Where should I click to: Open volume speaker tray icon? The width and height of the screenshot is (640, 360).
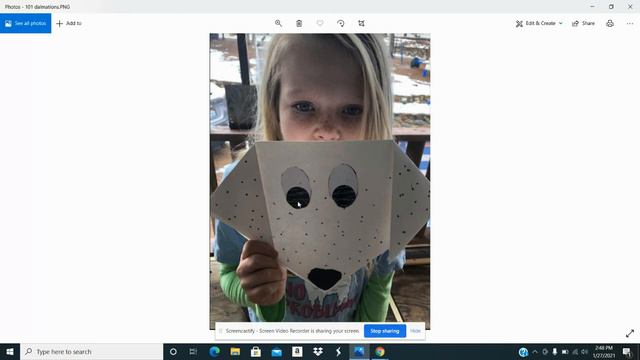coord(585,351)
